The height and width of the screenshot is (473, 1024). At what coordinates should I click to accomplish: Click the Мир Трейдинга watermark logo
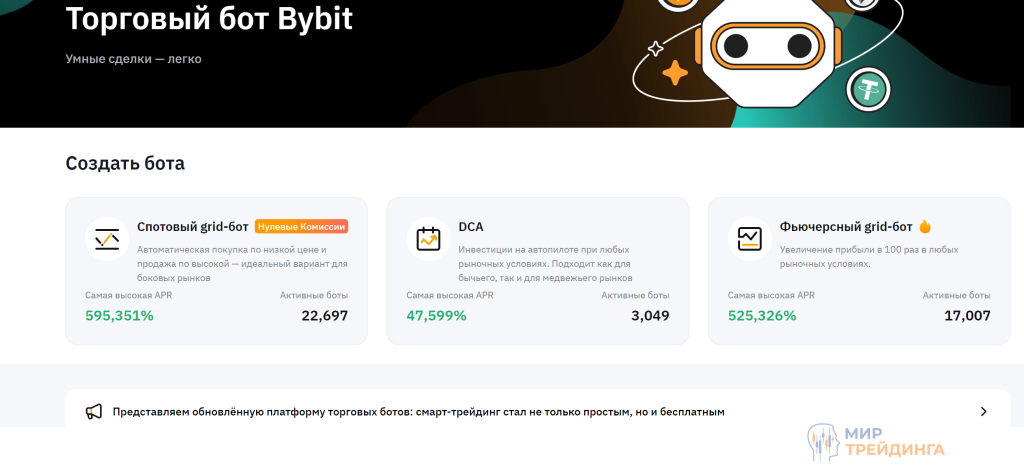[874, 443]
